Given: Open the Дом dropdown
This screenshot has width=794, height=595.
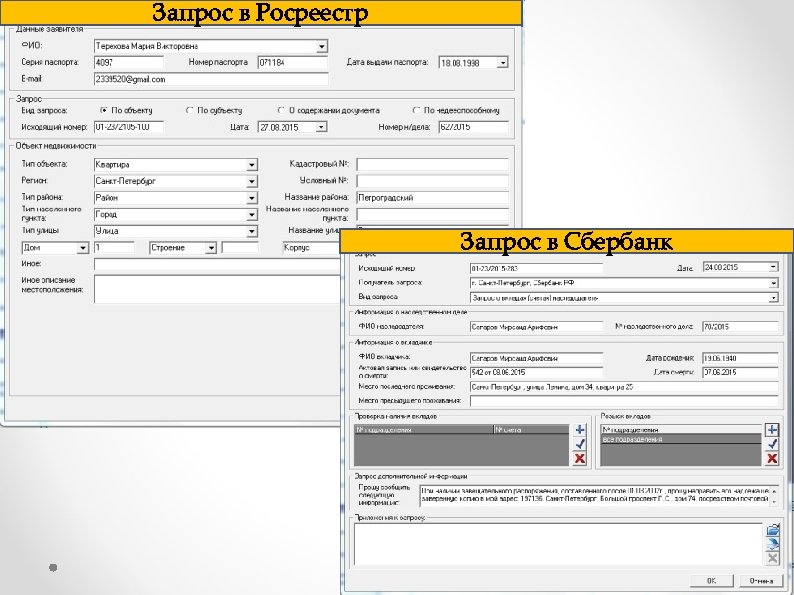Looking at the screenshot, I should pos(83,249).
